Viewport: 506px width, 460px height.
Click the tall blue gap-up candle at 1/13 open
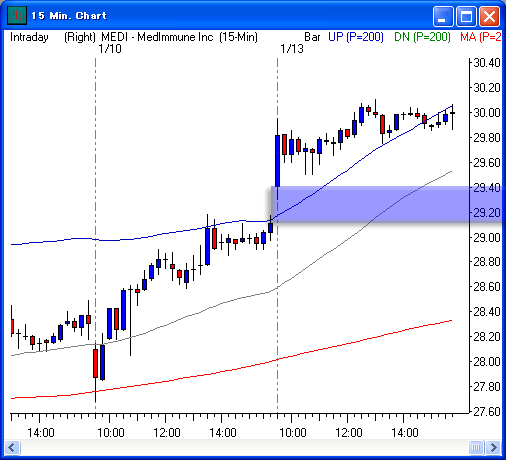click(x=277, y=161)
